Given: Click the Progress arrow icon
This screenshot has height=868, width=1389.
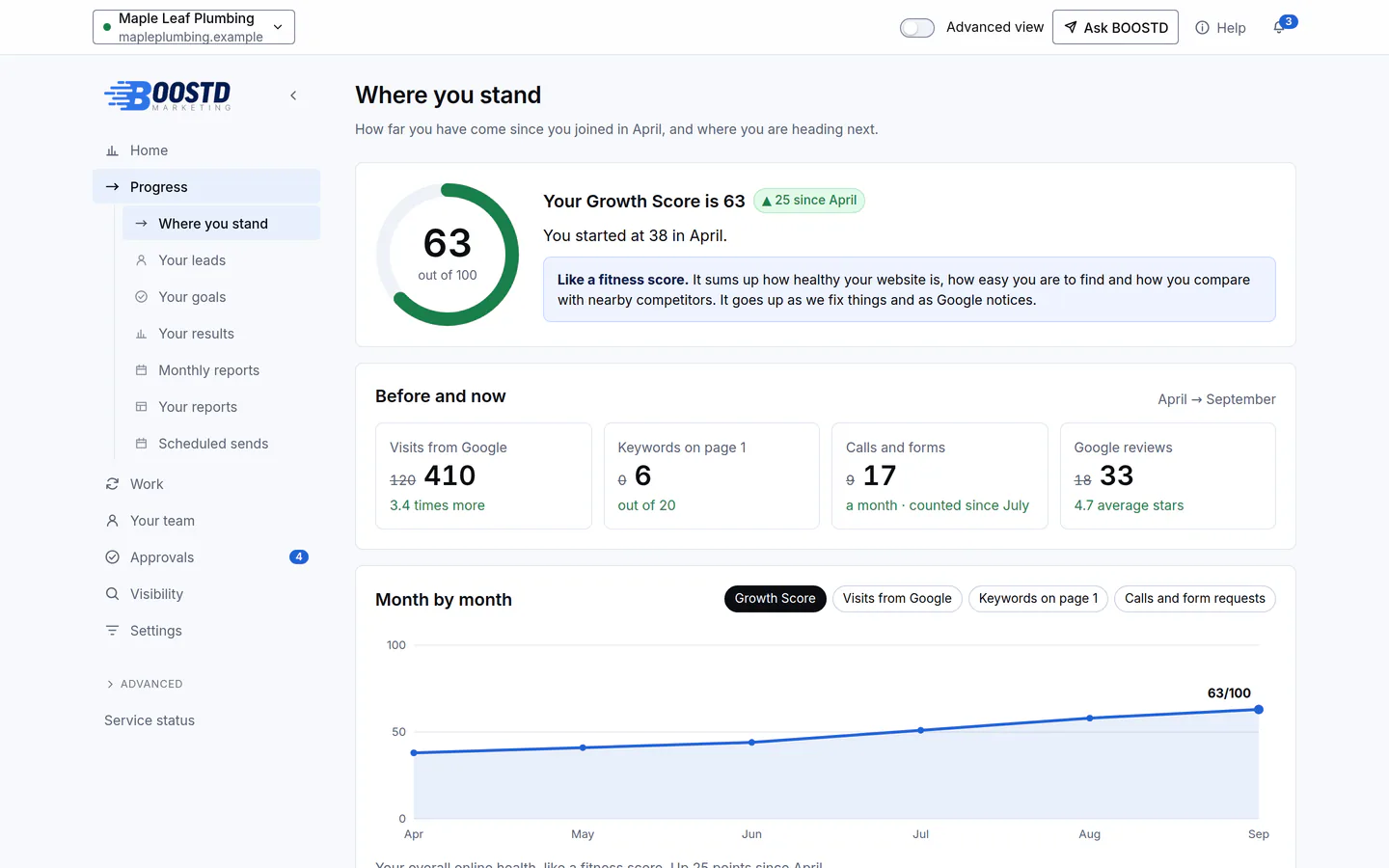Looking at the screenshot, I should [112, 187].
